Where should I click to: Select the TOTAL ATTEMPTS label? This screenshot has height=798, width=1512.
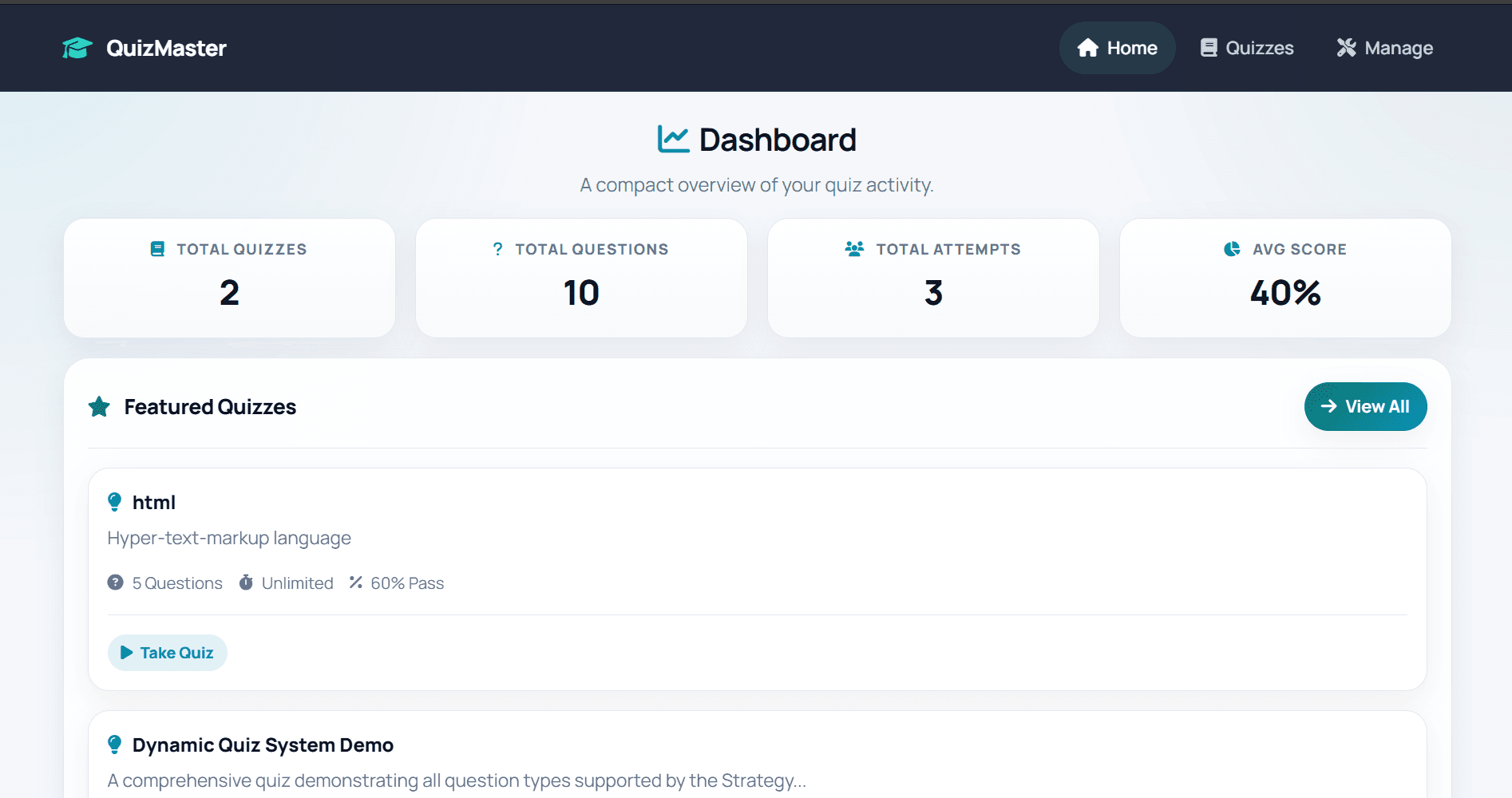click(948, 249)
